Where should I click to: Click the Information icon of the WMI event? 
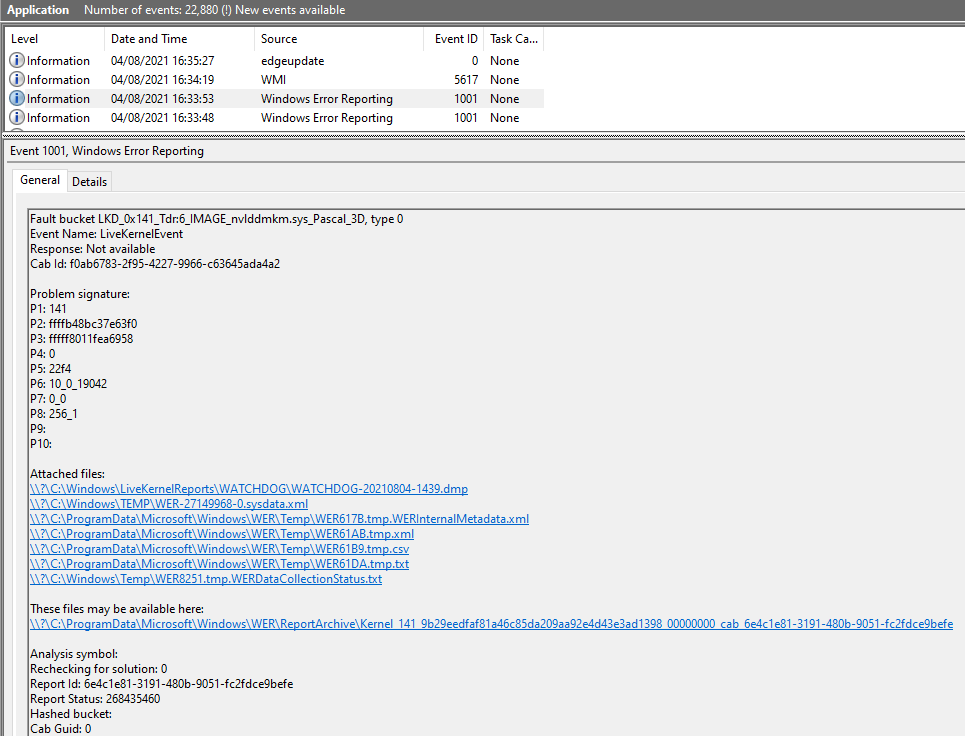click(x=17, y=79)
